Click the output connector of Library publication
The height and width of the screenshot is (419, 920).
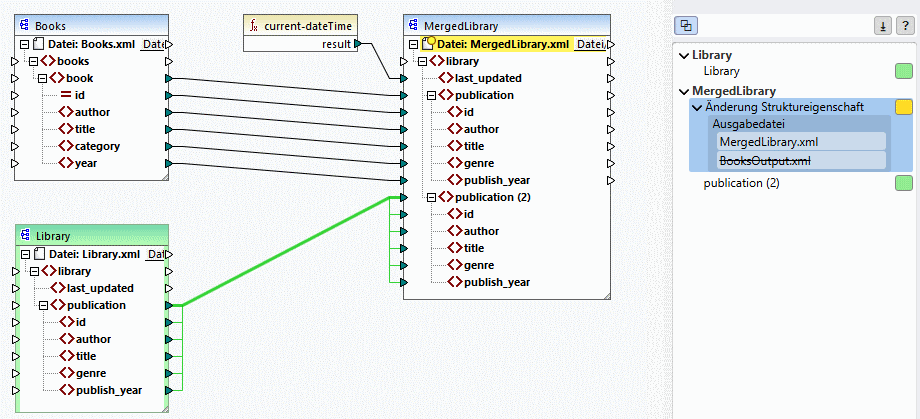coord(169,305)
